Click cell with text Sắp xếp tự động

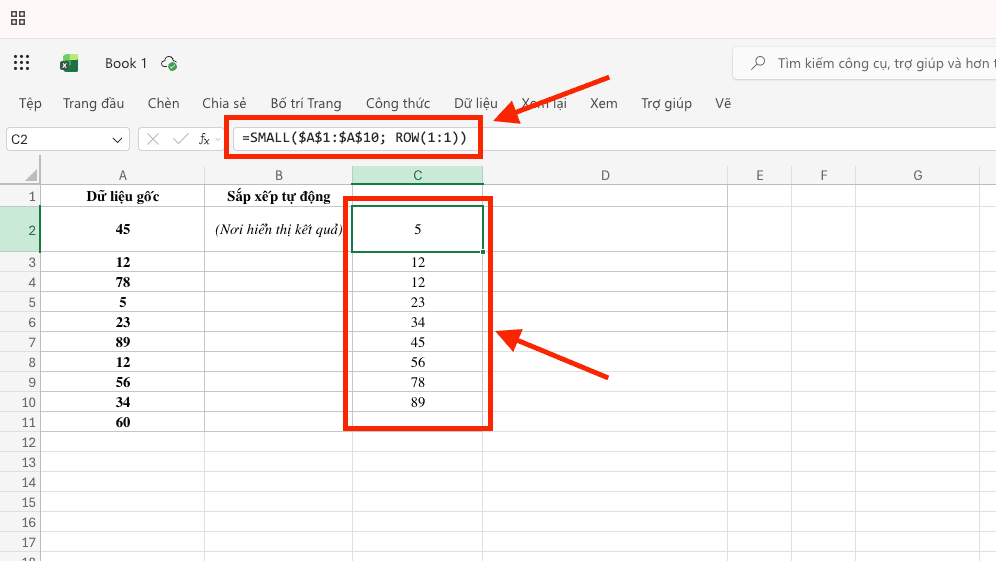pos(278,196)
